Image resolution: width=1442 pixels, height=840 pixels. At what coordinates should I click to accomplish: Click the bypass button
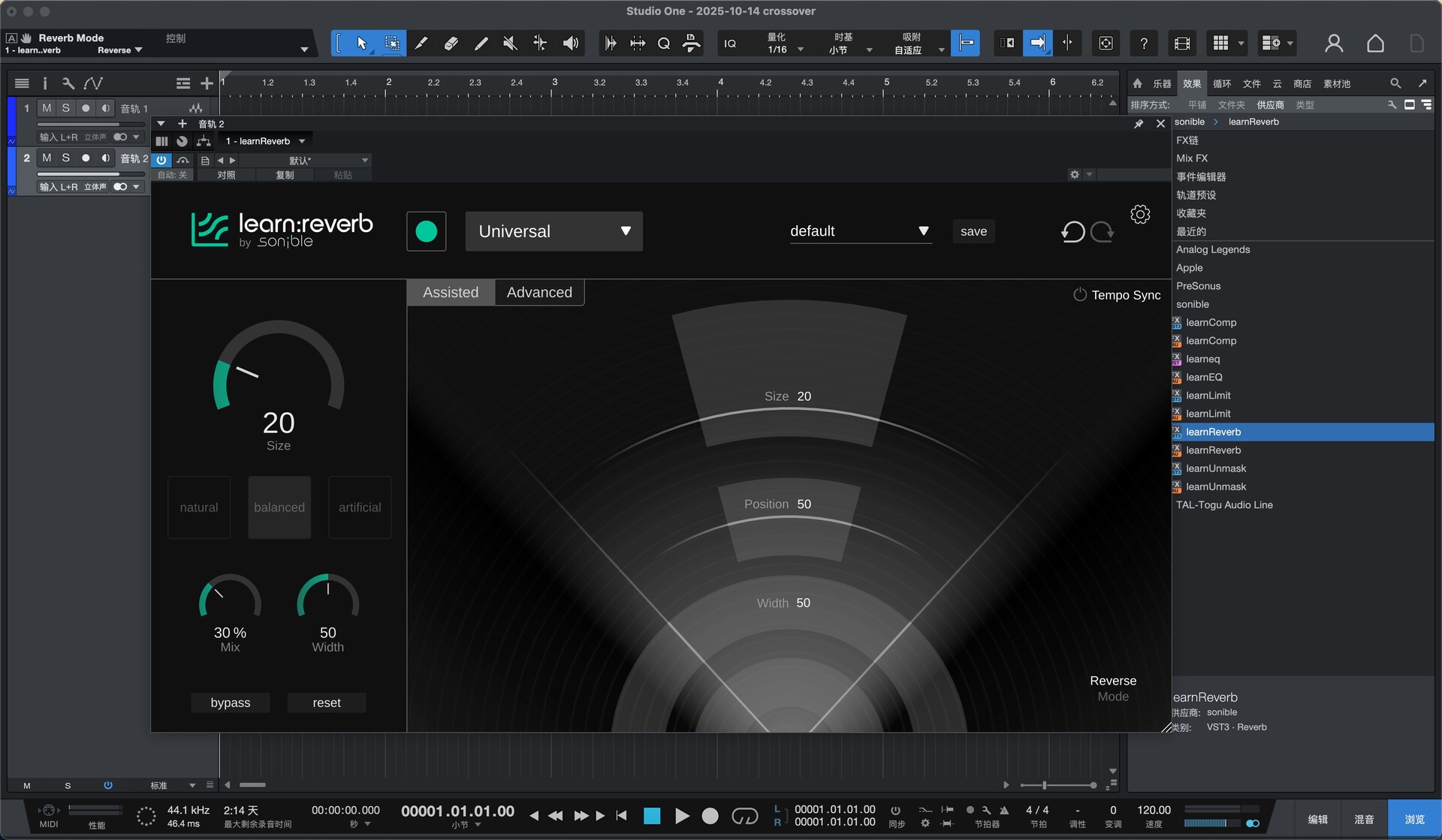[x=230, y=703]
